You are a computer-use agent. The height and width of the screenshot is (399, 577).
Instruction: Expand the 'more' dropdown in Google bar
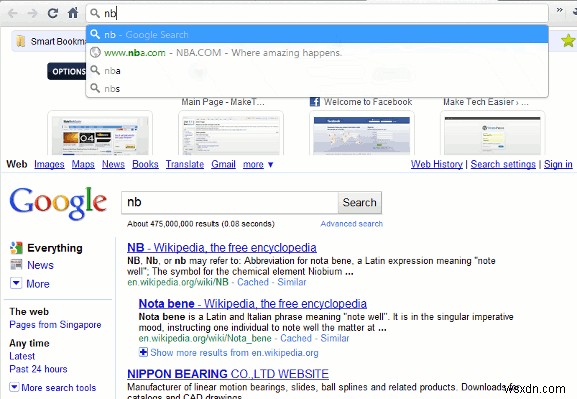pos(258,164)
